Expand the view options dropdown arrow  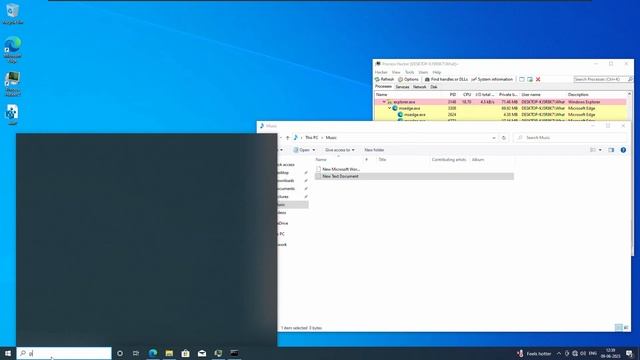coord(600,150)
